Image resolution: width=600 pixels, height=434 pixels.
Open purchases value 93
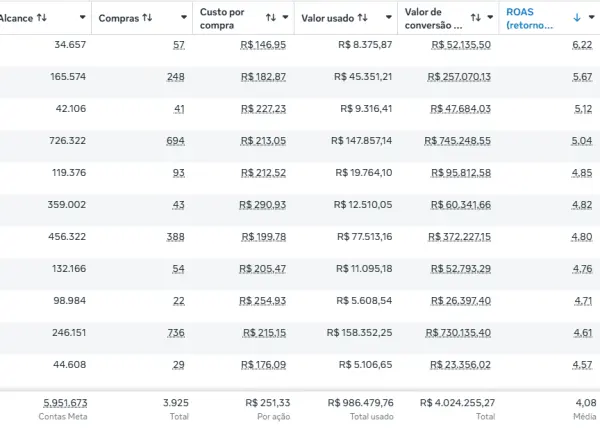[179, 173]
